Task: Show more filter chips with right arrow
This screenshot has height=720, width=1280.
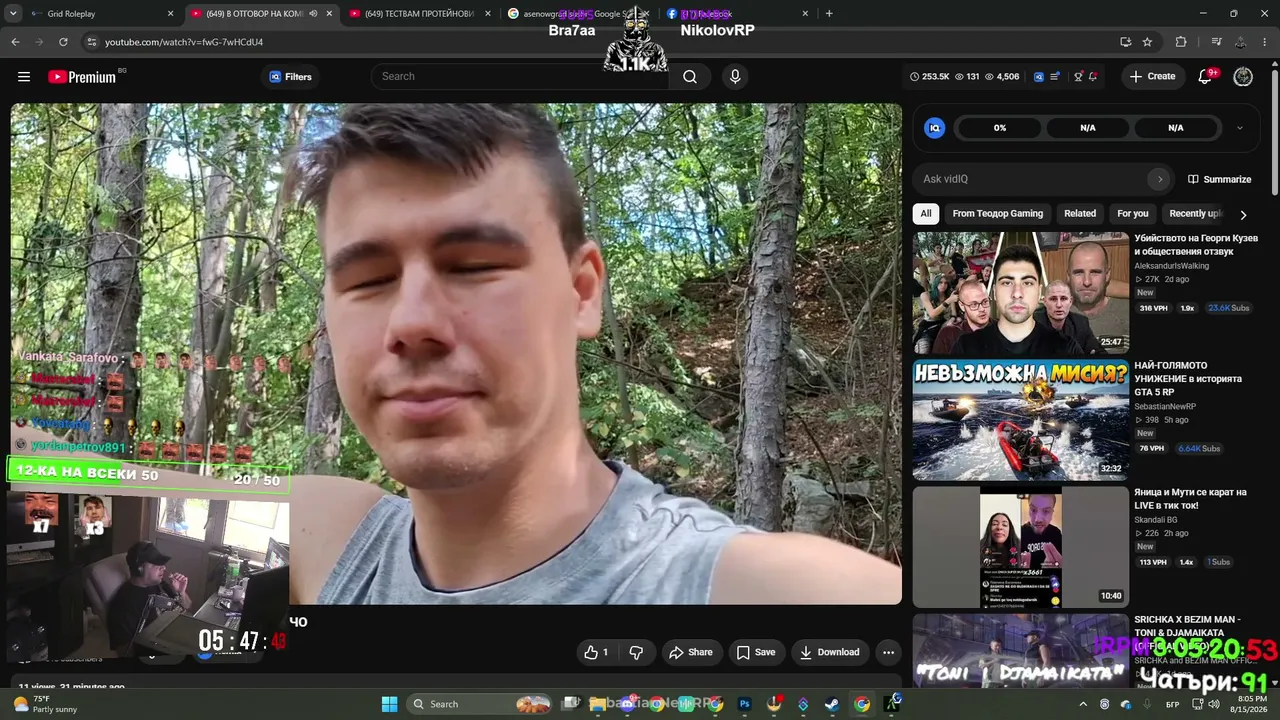Action: [x=1243, y=214]
